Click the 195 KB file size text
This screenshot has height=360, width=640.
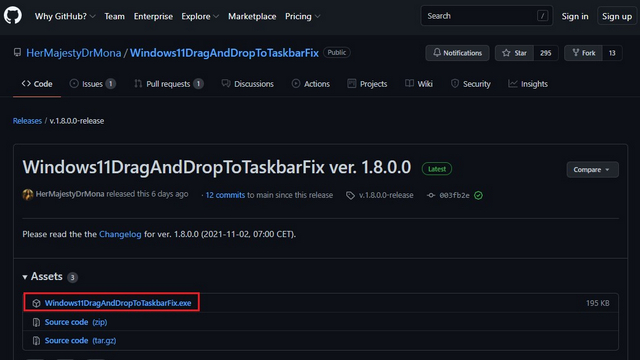coord(598,303)
